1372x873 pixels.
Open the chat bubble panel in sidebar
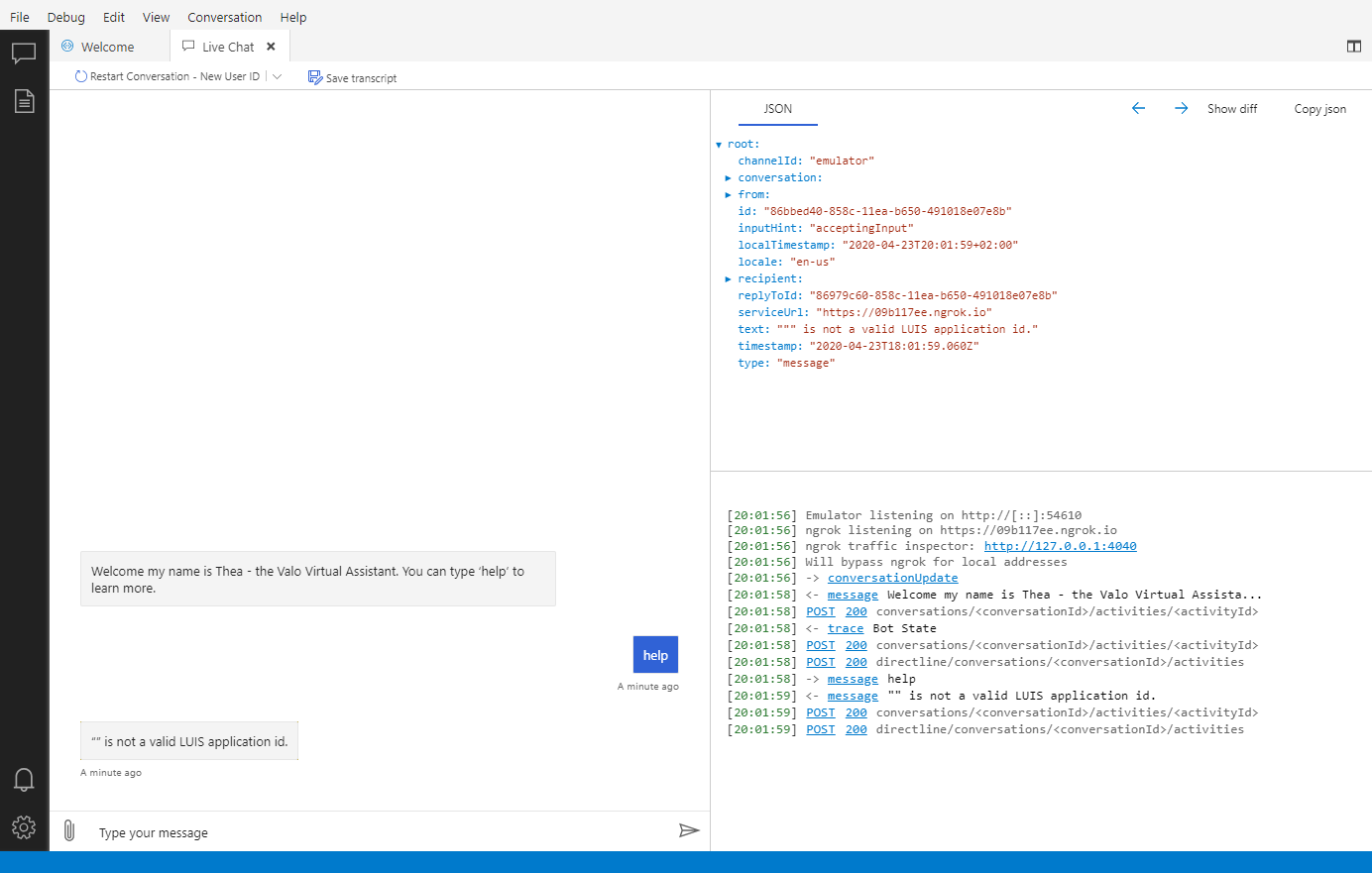tap(24, 53)
